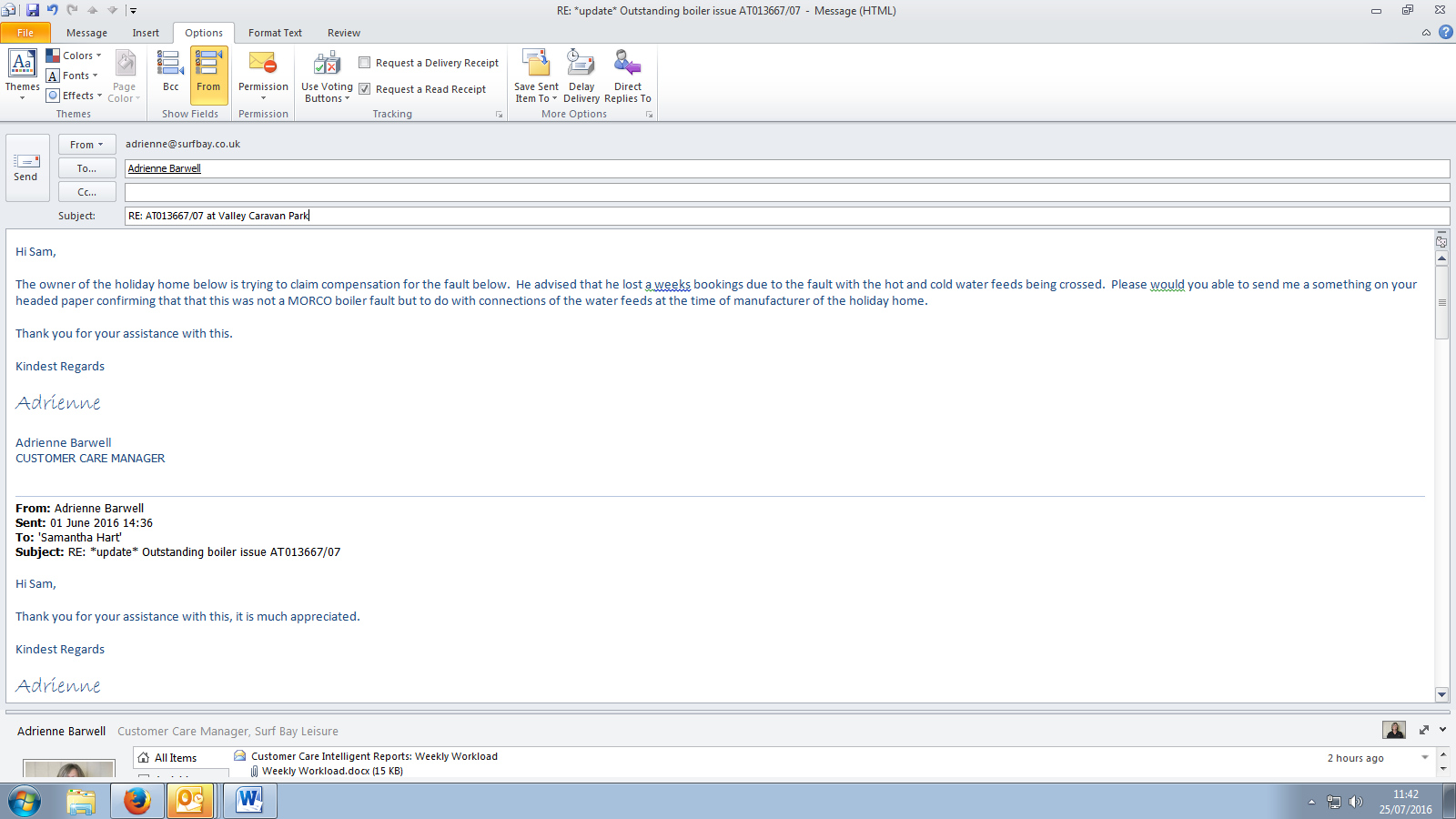Select Adrienne Barwell recipient in To field

click(165, 168)
